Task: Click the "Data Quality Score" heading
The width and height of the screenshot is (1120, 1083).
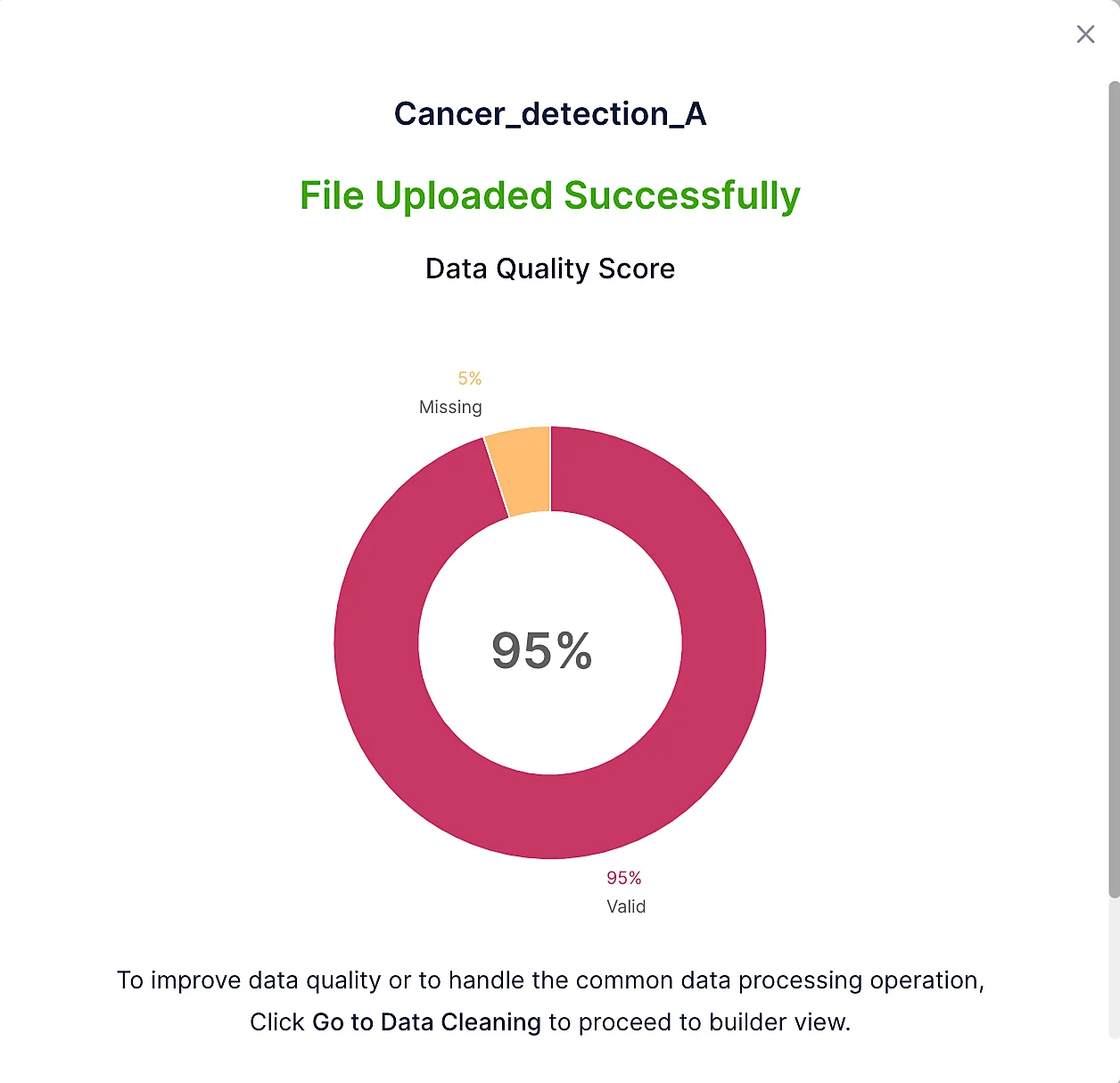Action: coord(550,269)
